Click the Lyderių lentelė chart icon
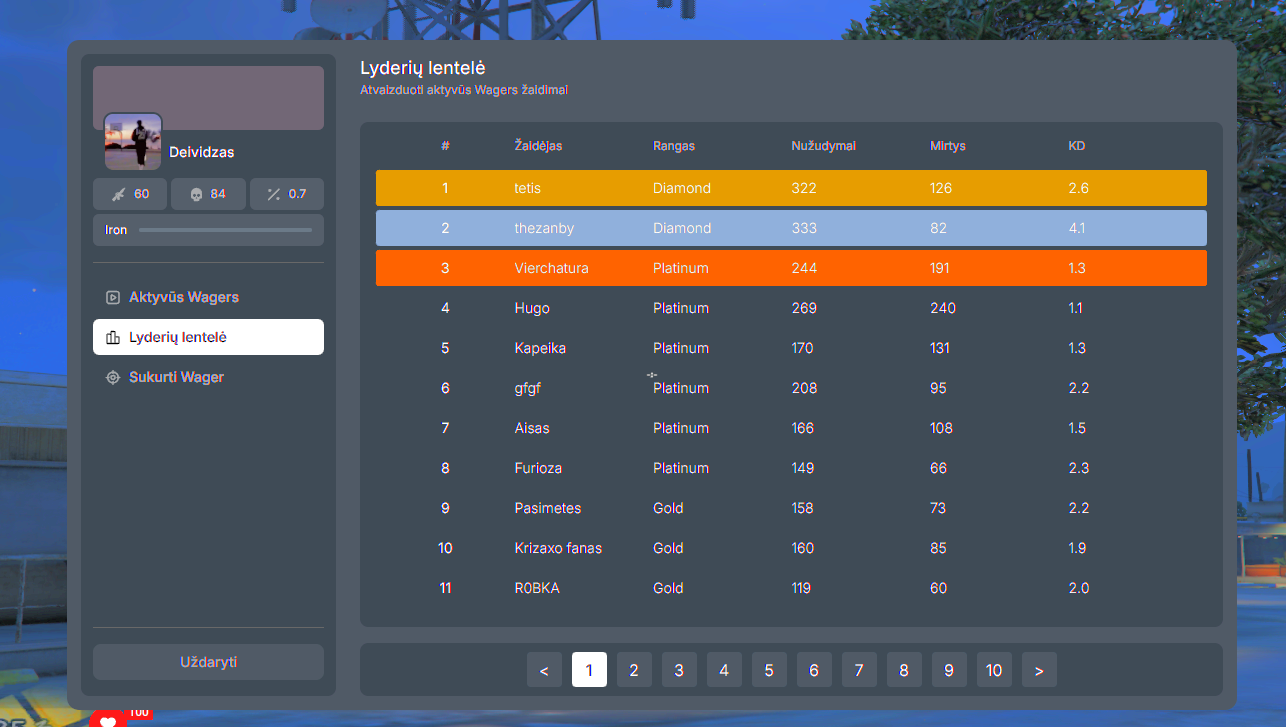Image resolution: width=1286 pixels, height=727 pixels. pos(113,337)
